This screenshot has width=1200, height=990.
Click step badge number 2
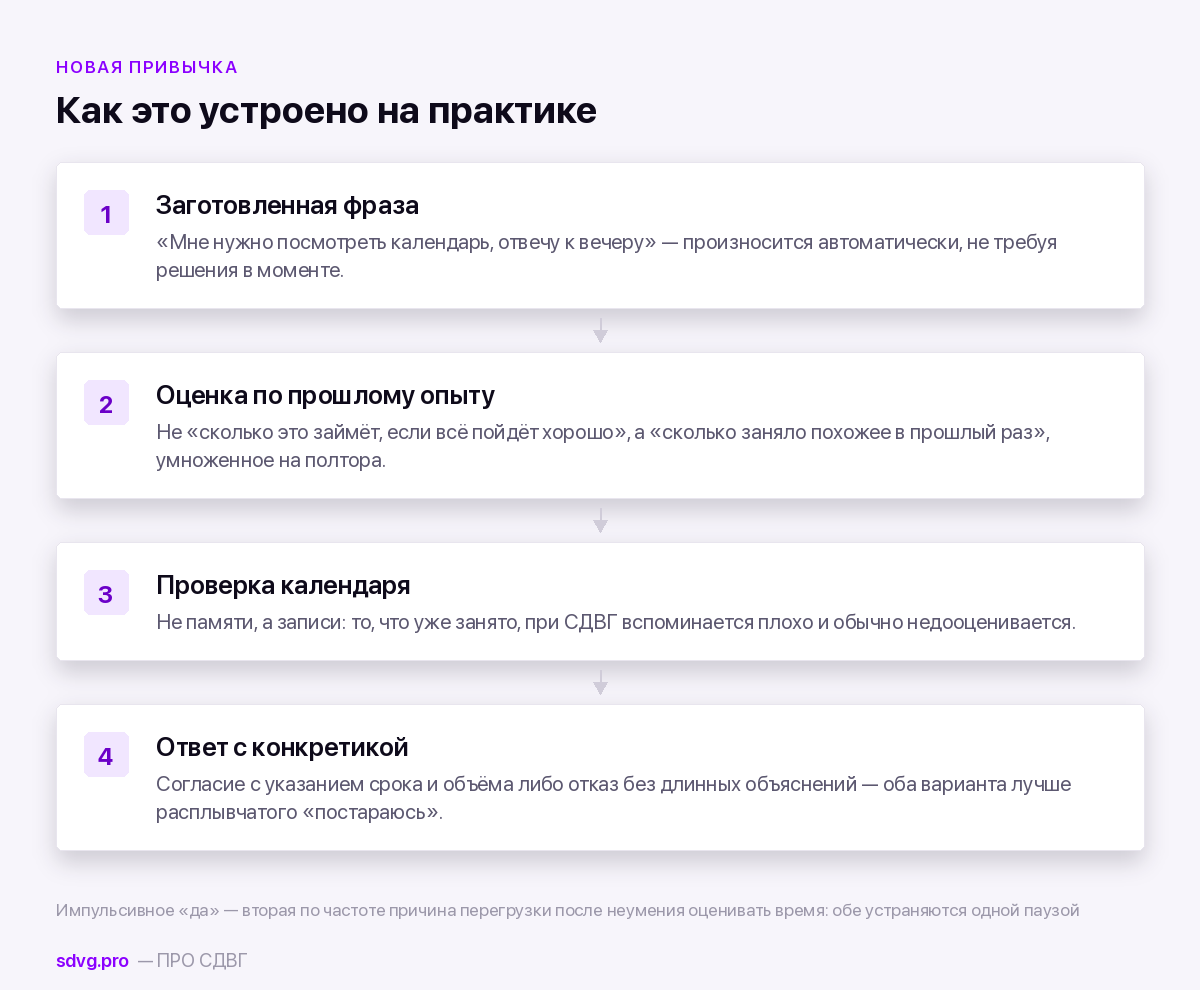tap(106, 403)
